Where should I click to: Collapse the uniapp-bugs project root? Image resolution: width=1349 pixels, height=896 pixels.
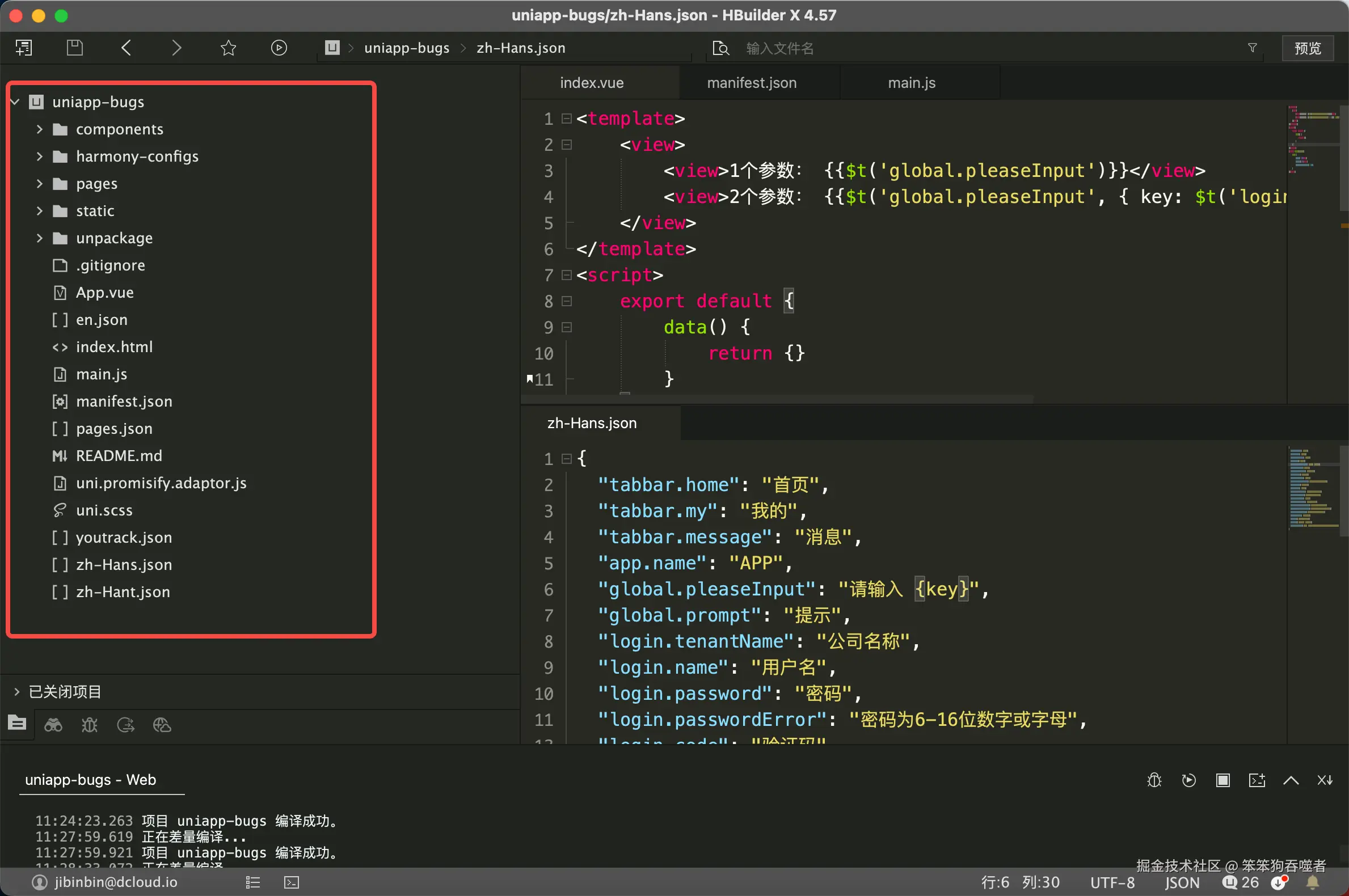tap(15, 102)
